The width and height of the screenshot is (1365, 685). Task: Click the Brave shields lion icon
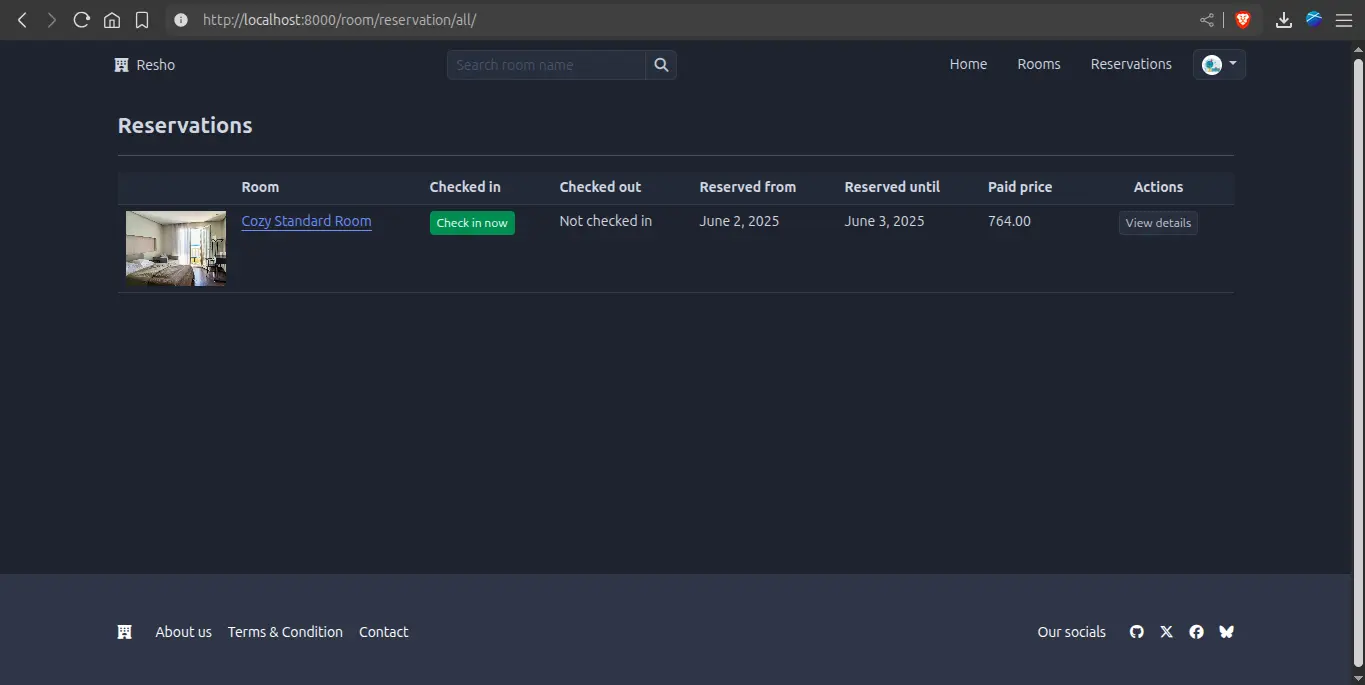[1243, 20]
